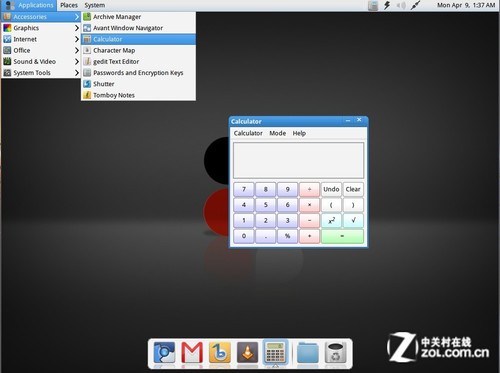Click the Clear button in Calculator

pyautogui.click(x=353, y=189)
